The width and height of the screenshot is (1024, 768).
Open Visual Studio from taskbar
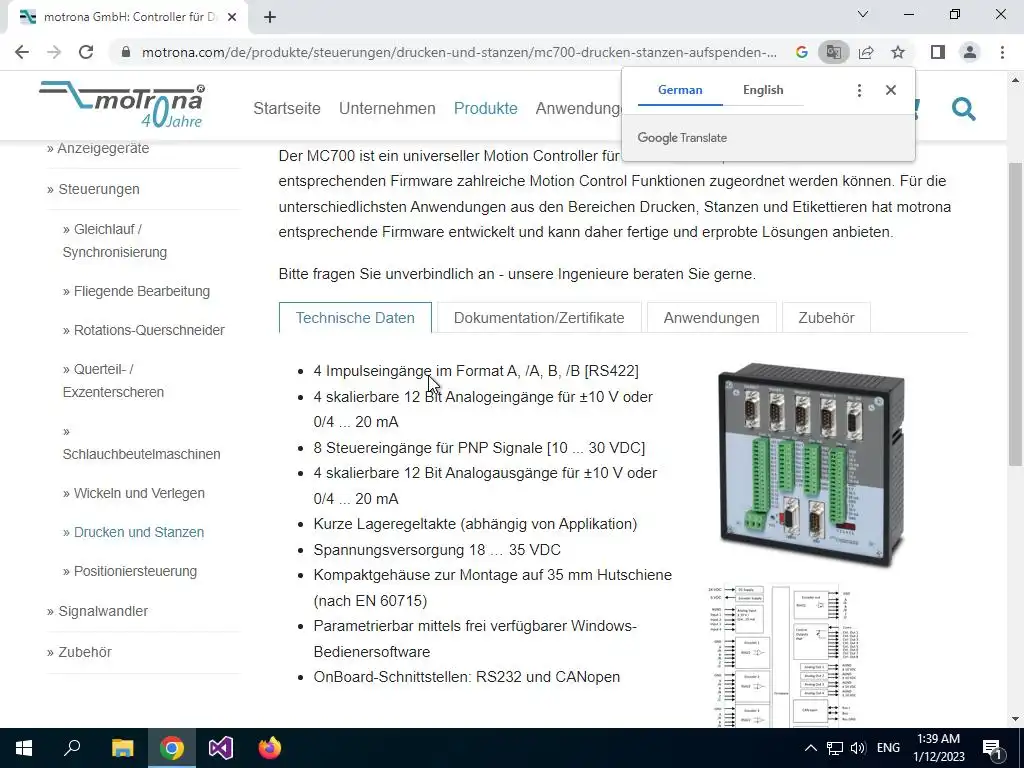click(x=221, y=748)
